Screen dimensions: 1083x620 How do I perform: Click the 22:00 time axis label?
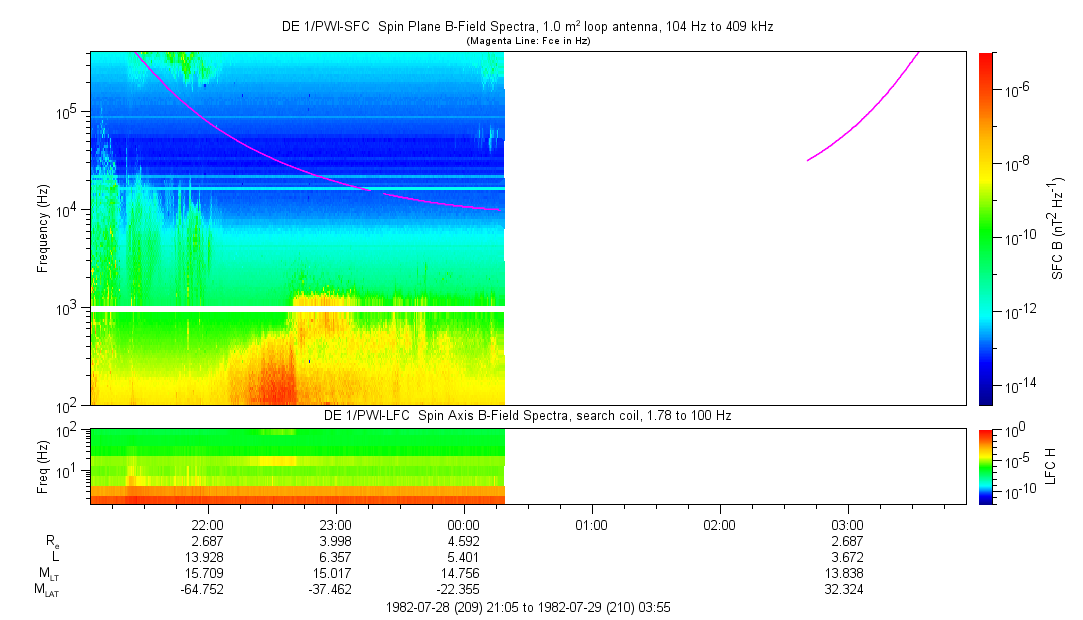point(207,525)
